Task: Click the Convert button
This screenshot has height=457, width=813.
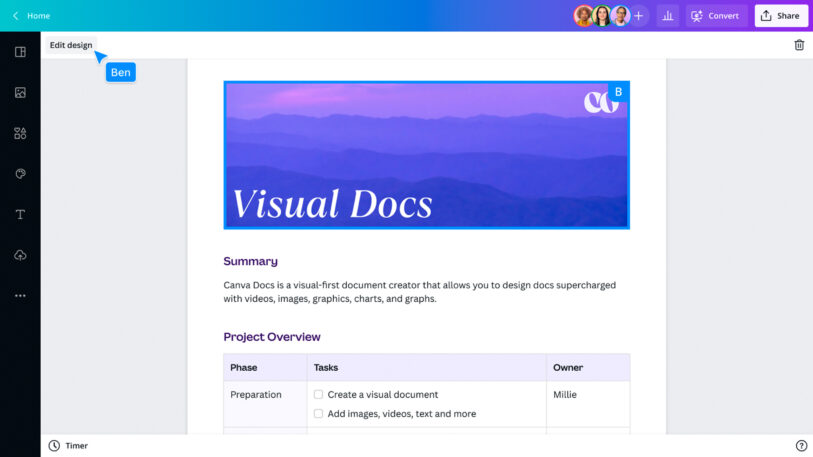Action: (x=715, y=16)
